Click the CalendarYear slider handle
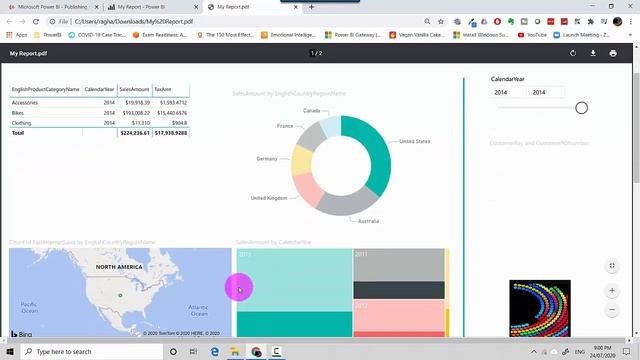640x360 pixels. [x=582, y=108]
